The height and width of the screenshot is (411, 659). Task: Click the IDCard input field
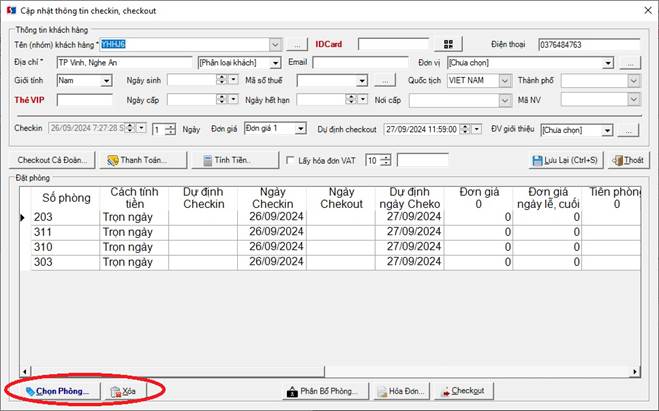click(x=393, y=44)
